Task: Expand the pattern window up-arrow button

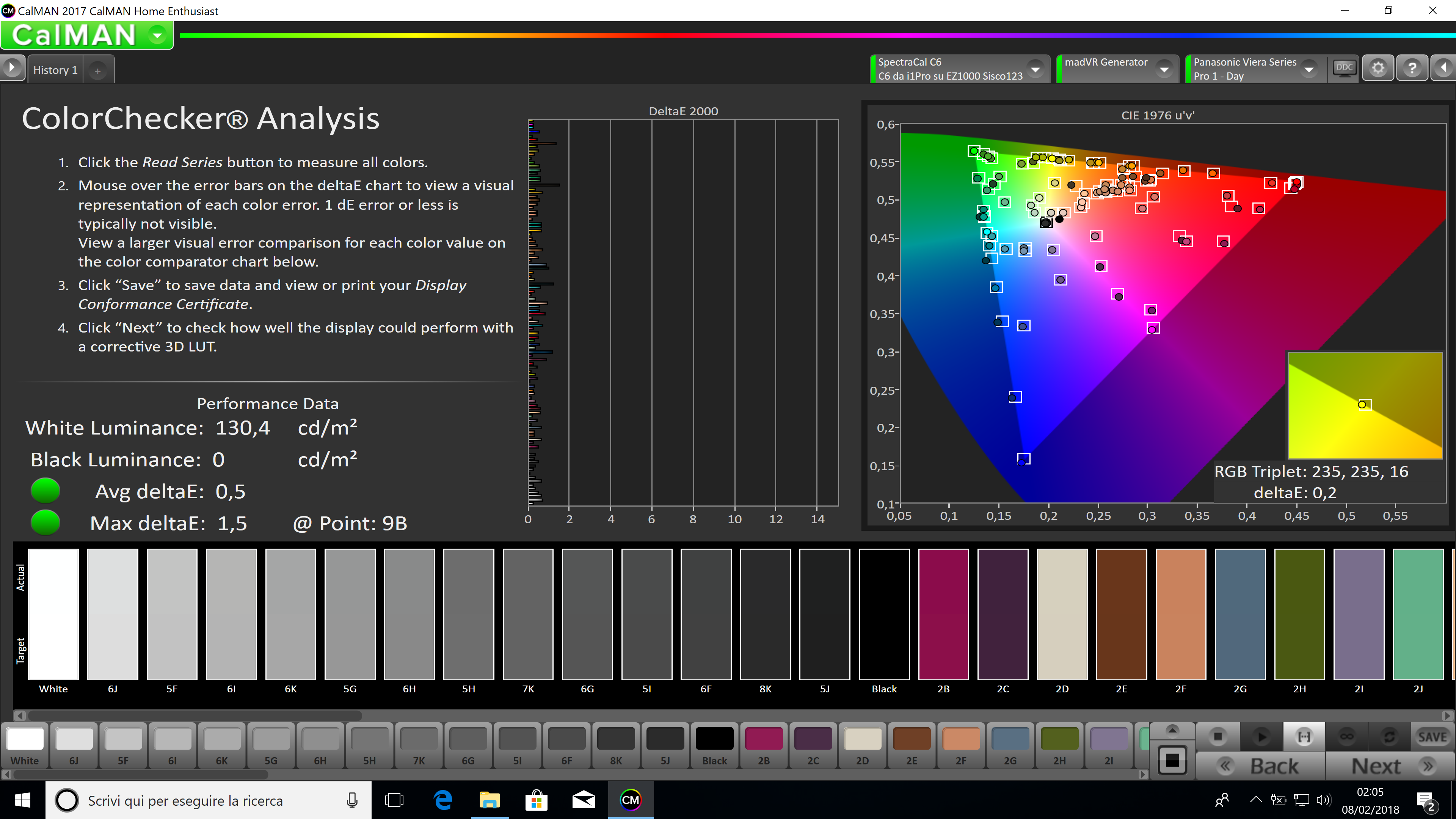Action: (x=1172, y=730)
